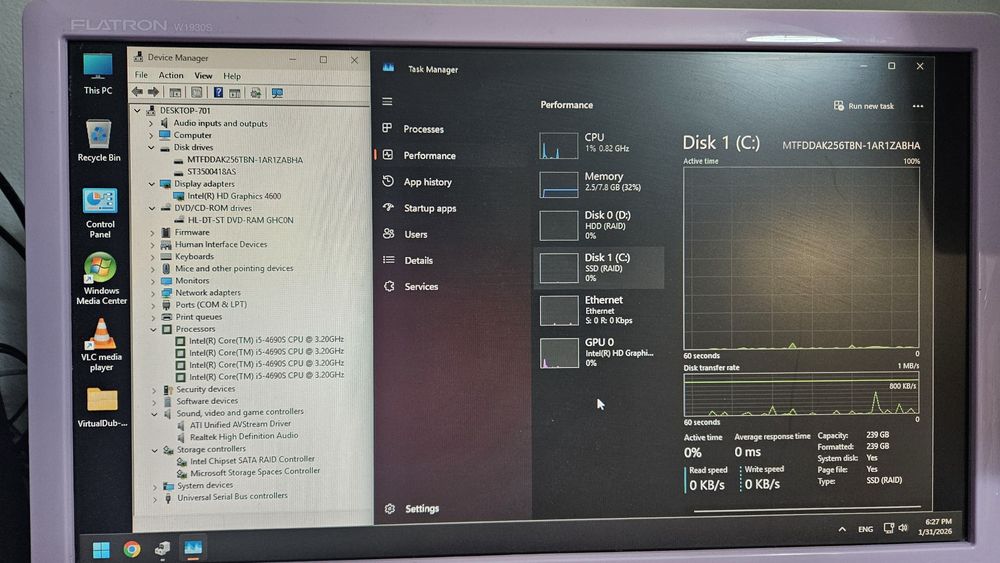Expand the Firmware node
Image resolution: width=1000 pixels, height=563 pixels.
pyautogui.click(x=152, y=233)
